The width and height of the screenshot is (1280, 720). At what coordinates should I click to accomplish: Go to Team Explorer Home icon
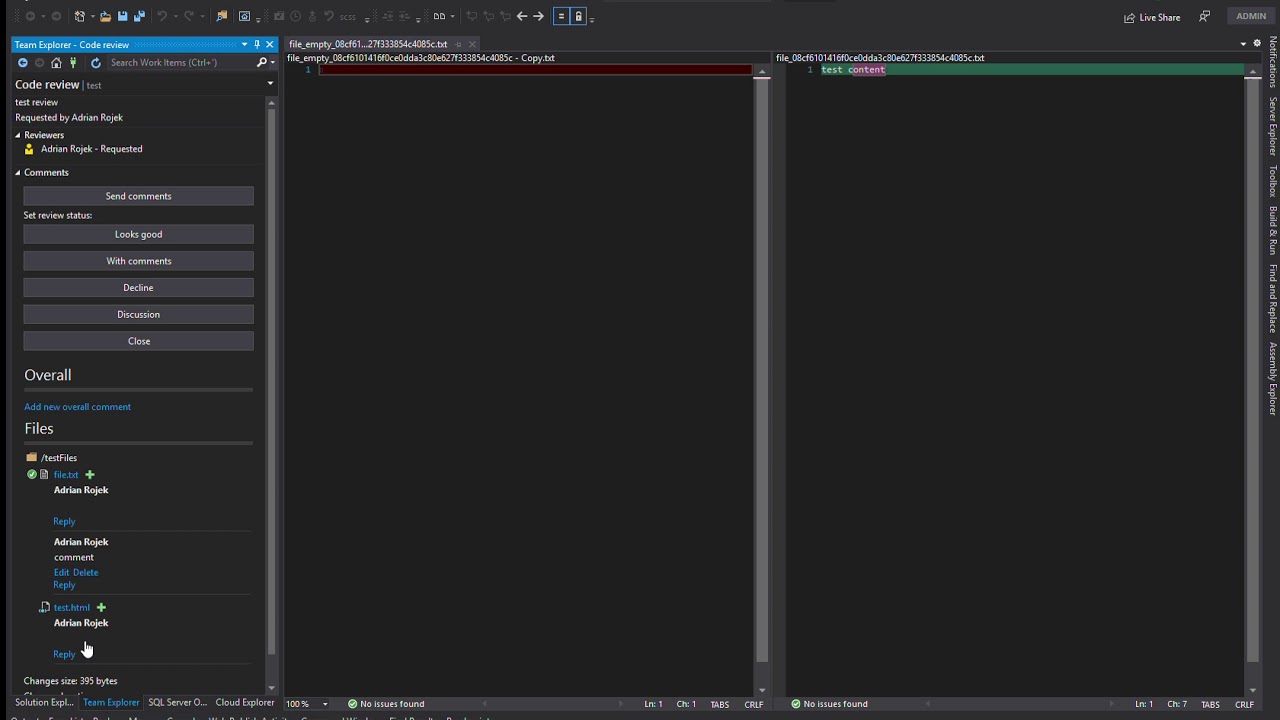[x=56, y=62]
